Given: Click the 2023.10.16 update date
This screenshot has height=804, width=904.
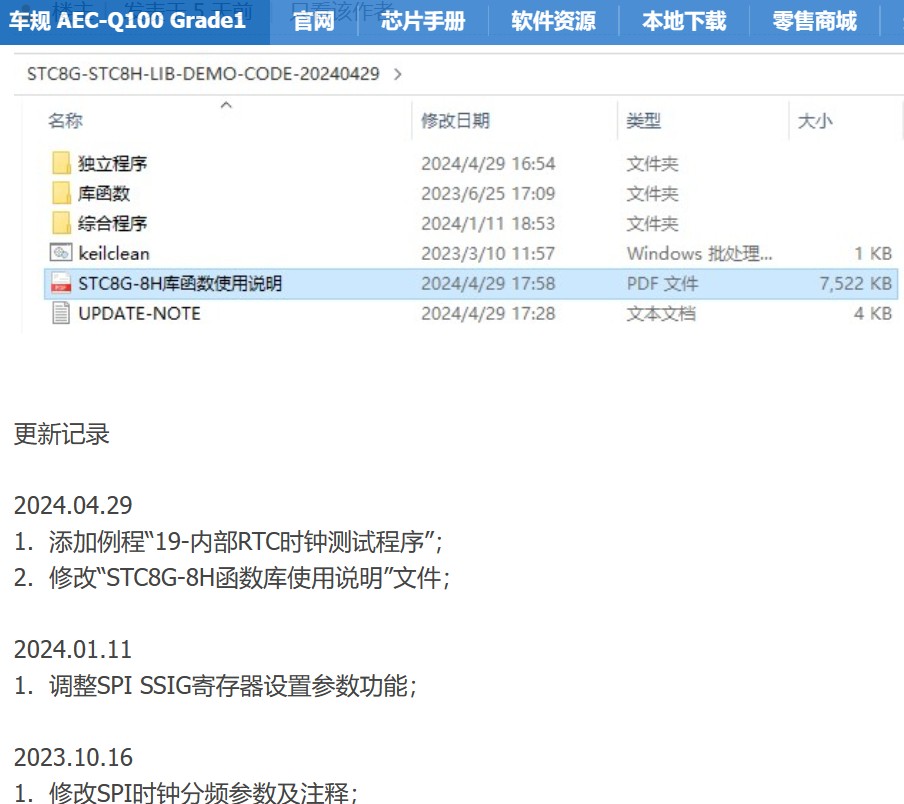Looking at the screenshot, I should click(73, 757).
